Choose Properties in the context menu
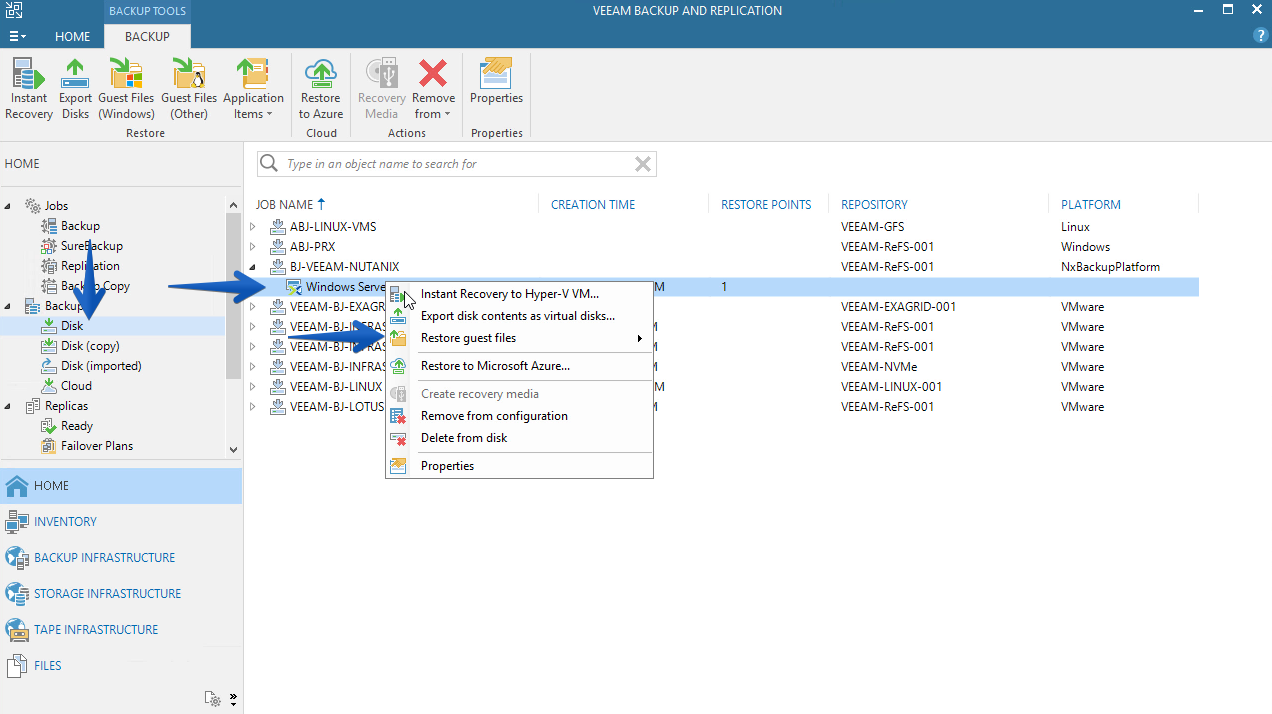Screen dimensions: 1272x714 tap(519, 466)
